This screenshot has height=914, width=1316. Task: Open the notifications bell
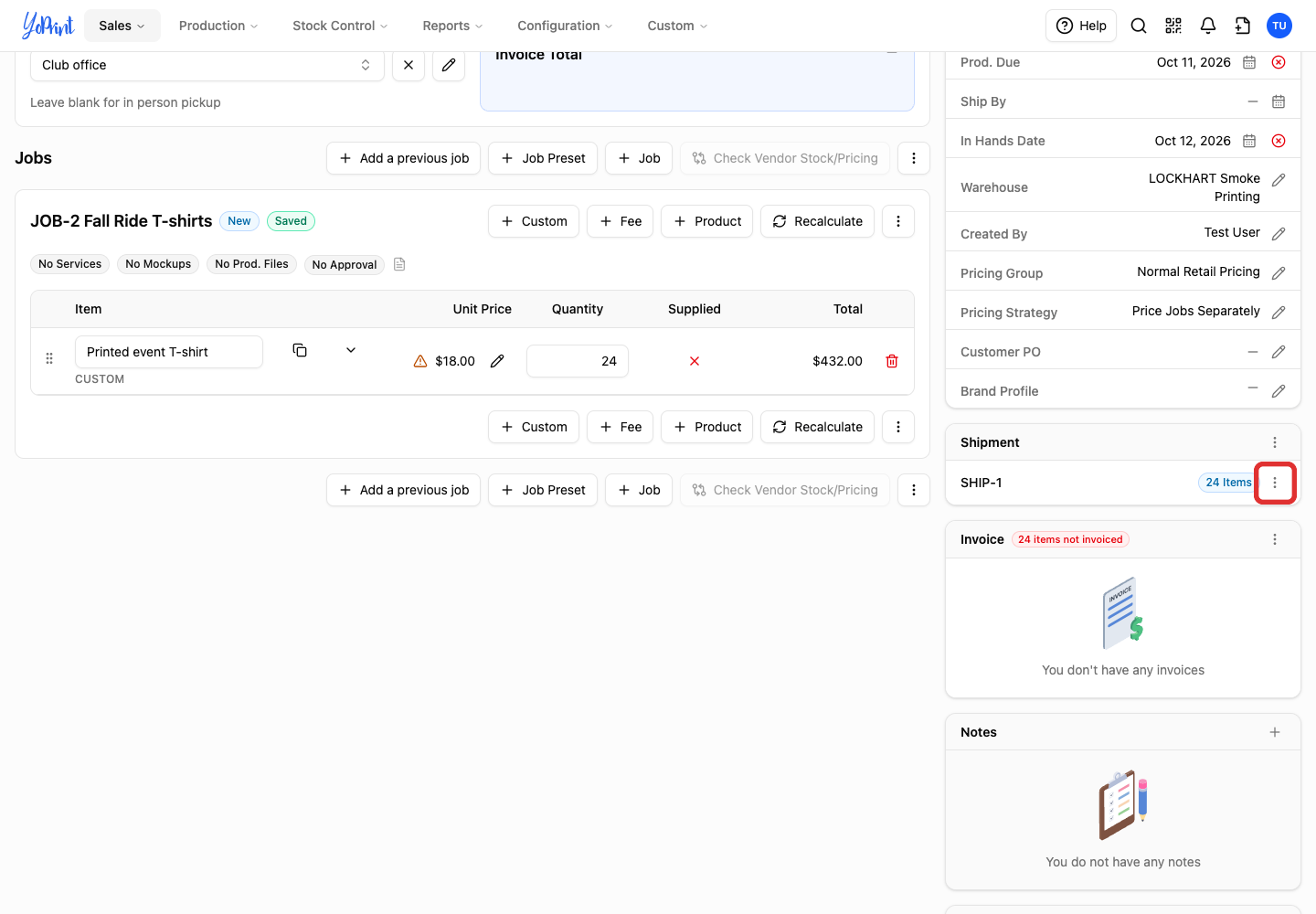point(1208,26)
